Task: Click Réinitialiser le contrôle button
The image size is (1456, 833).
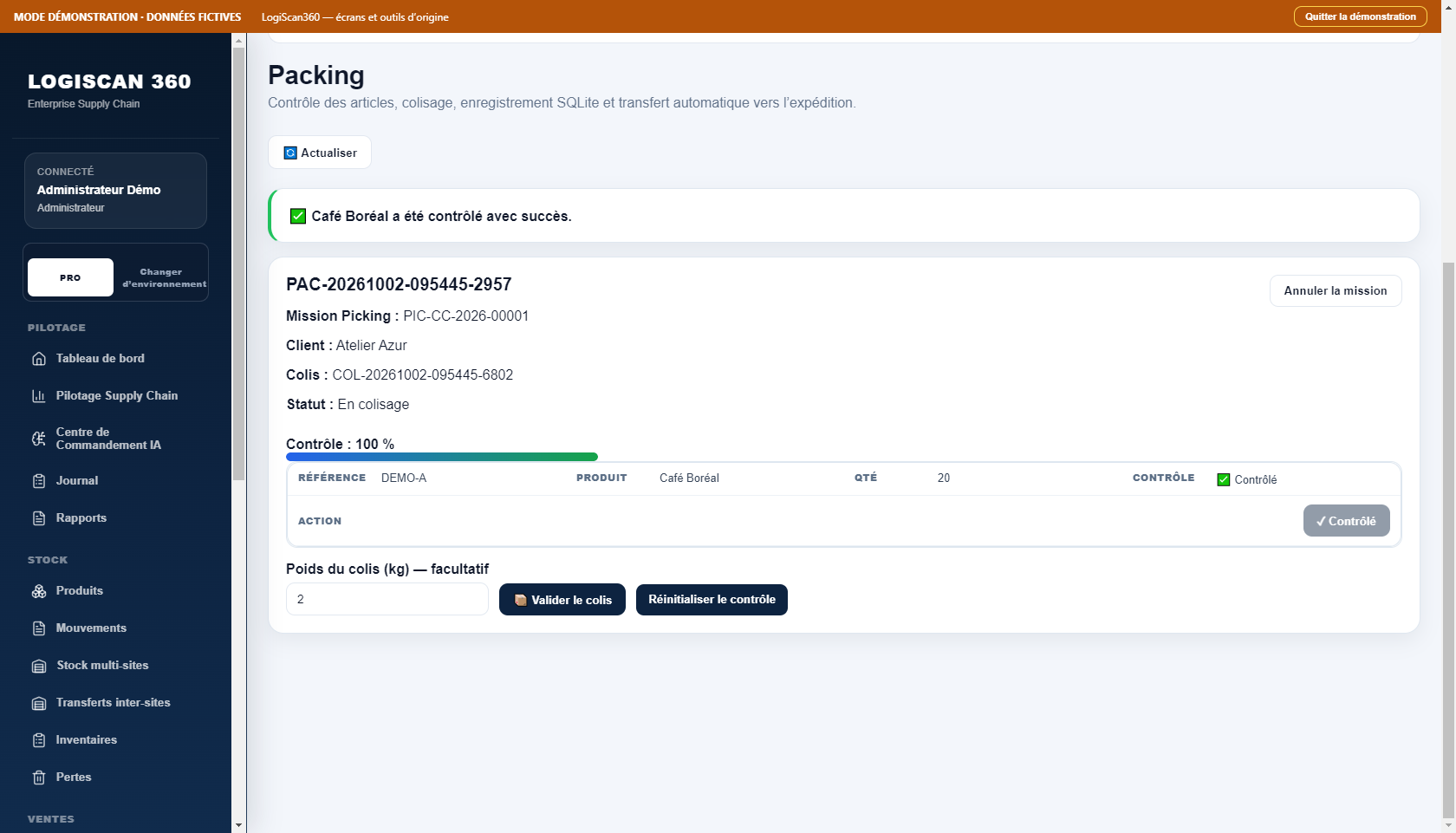Action: pos(712,600)
